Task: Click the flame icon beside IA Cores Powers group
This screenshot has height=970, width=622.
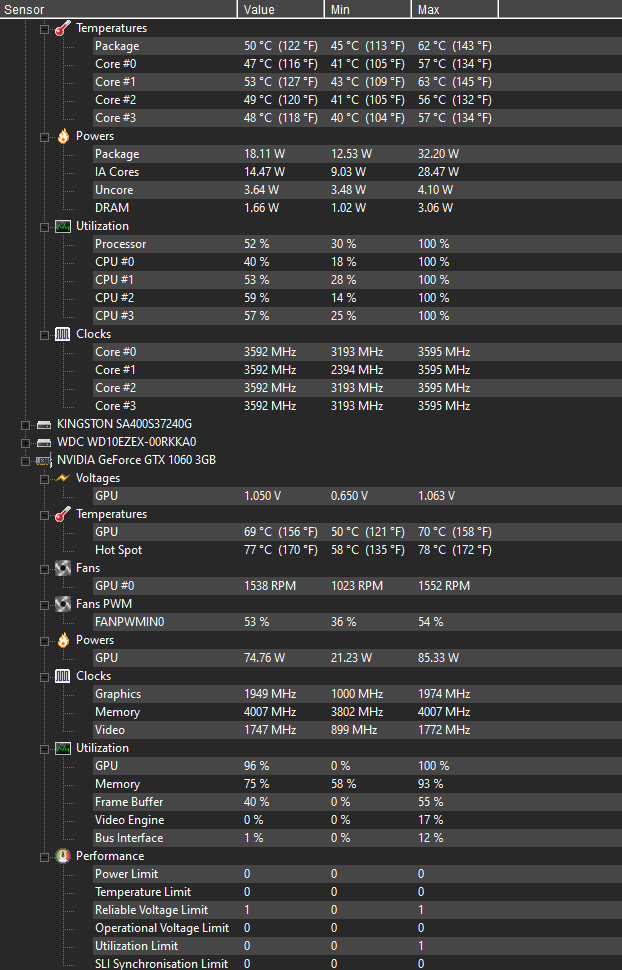Action: [63, 136]
